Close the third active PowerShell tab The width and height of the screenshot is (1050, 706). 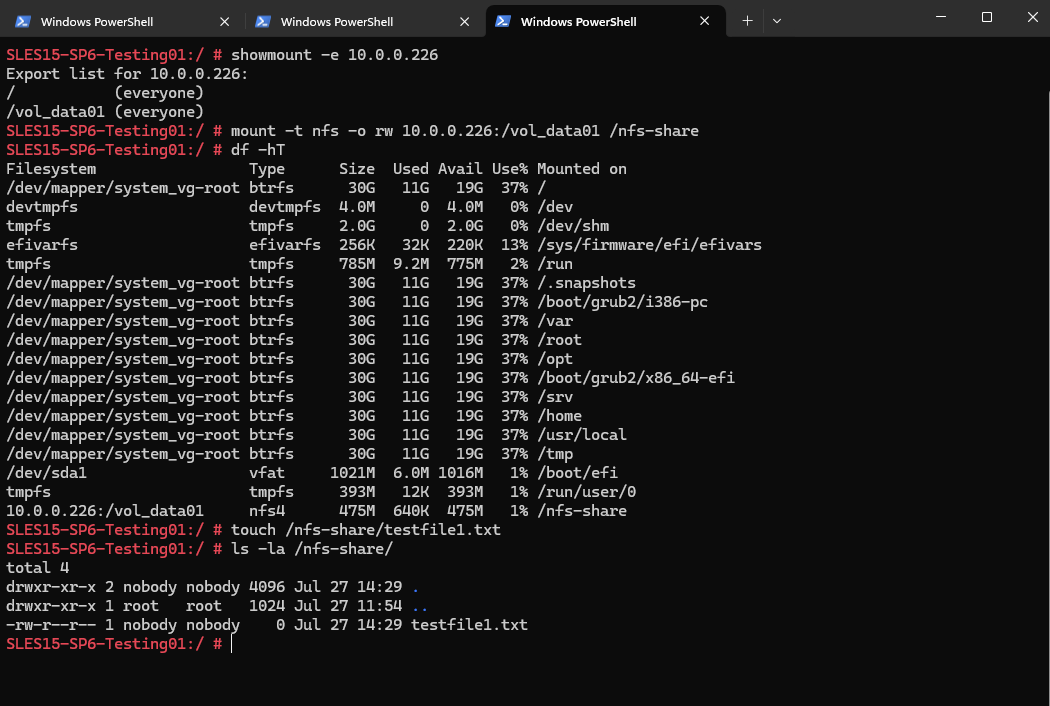point(704,21)
